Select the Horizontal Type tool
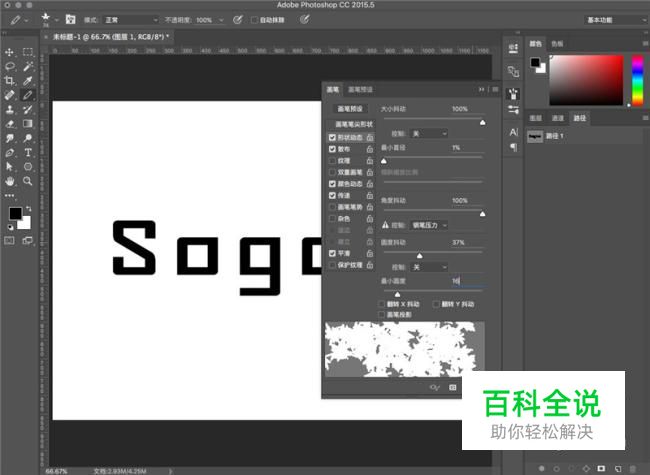 click(28, 153)
